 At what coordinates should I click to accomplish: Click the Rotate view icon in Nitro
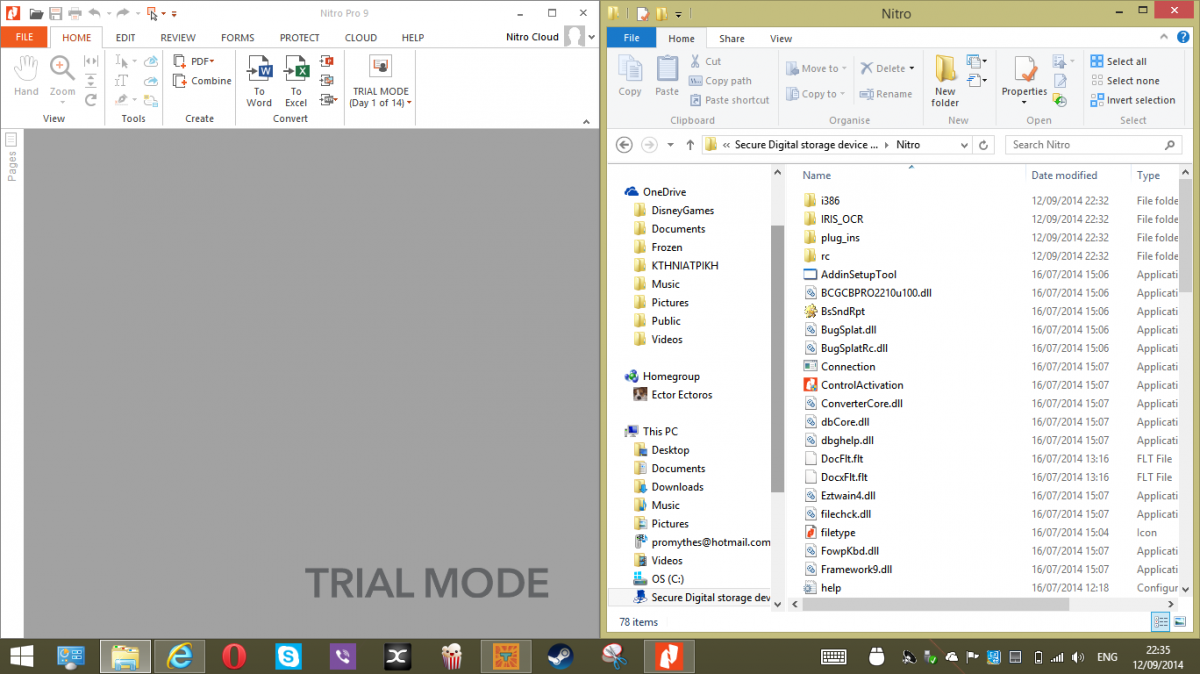(x=91, y=99)
